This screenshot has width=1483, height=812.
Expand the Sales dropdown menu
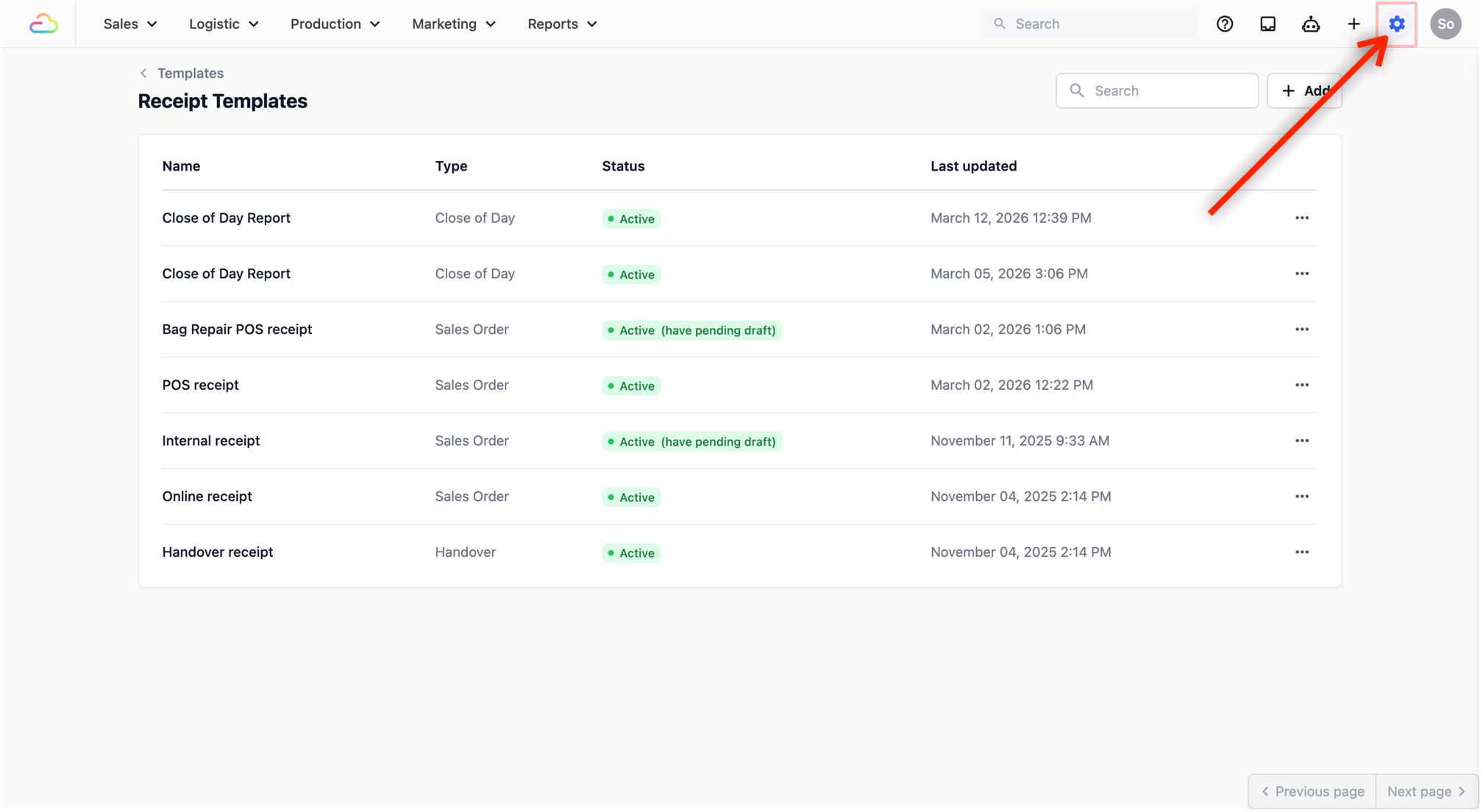click(x=130, y=24)
